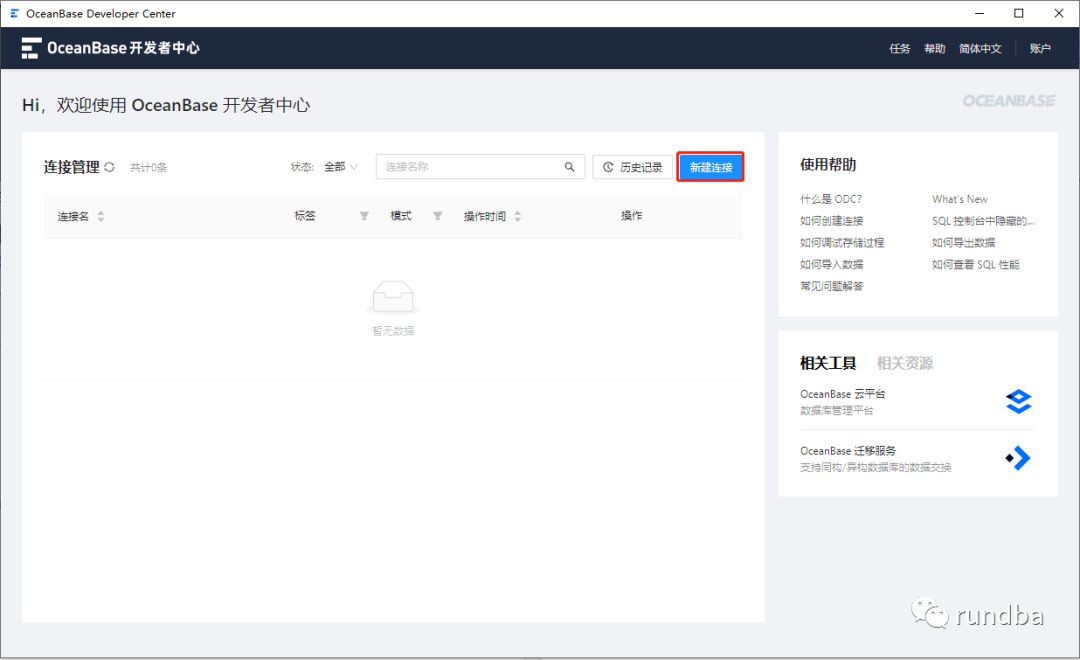Open the 什么是 ODC? help link
This screenshot has height=660, width=1080.
831,199
